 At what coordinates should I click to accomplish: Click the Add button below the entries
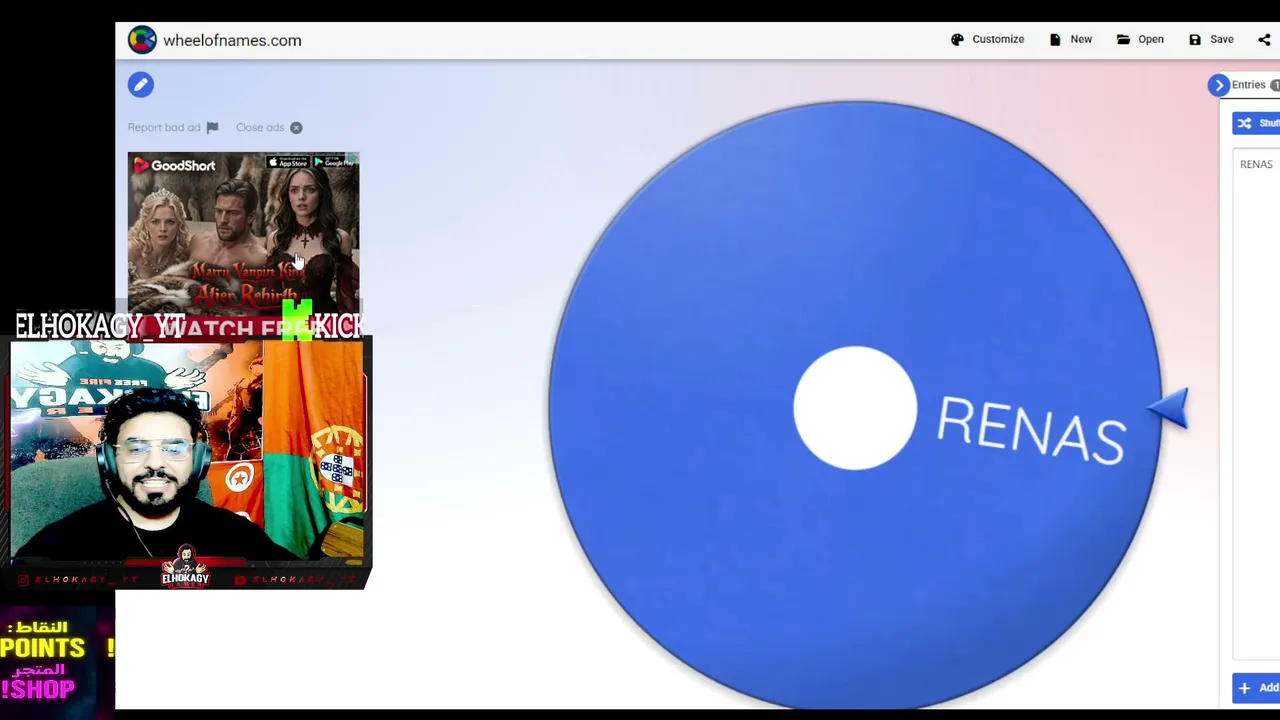coord(1257,688)
